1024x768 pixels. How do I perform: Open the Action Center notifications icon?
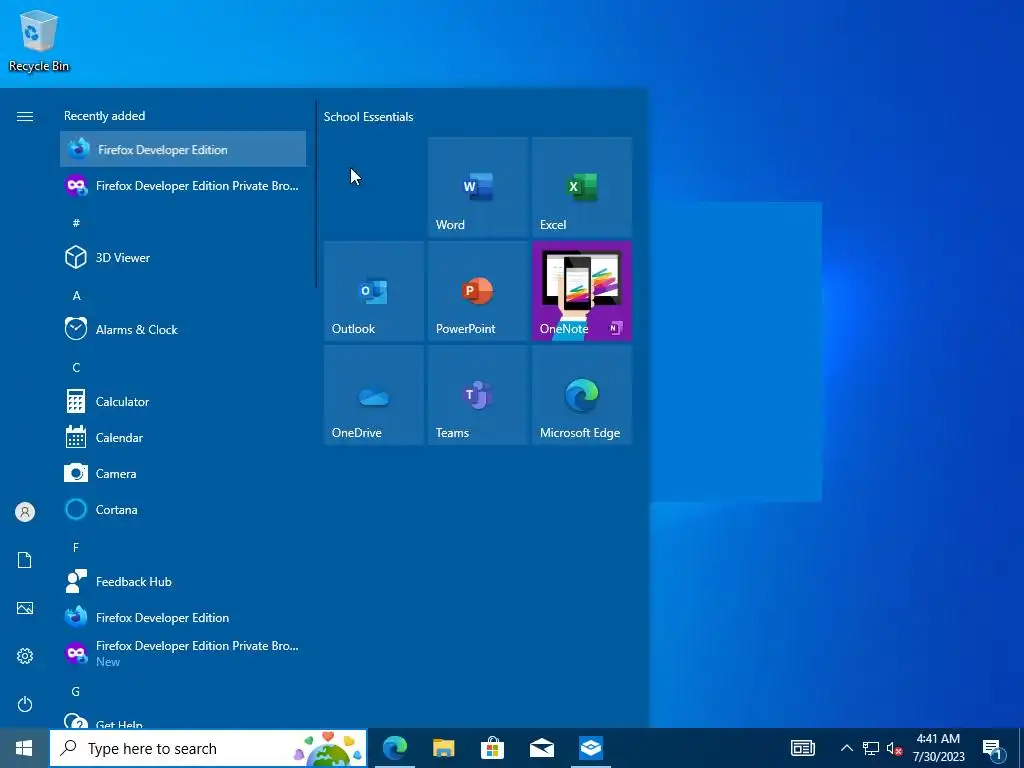click(x=993, y=749)
